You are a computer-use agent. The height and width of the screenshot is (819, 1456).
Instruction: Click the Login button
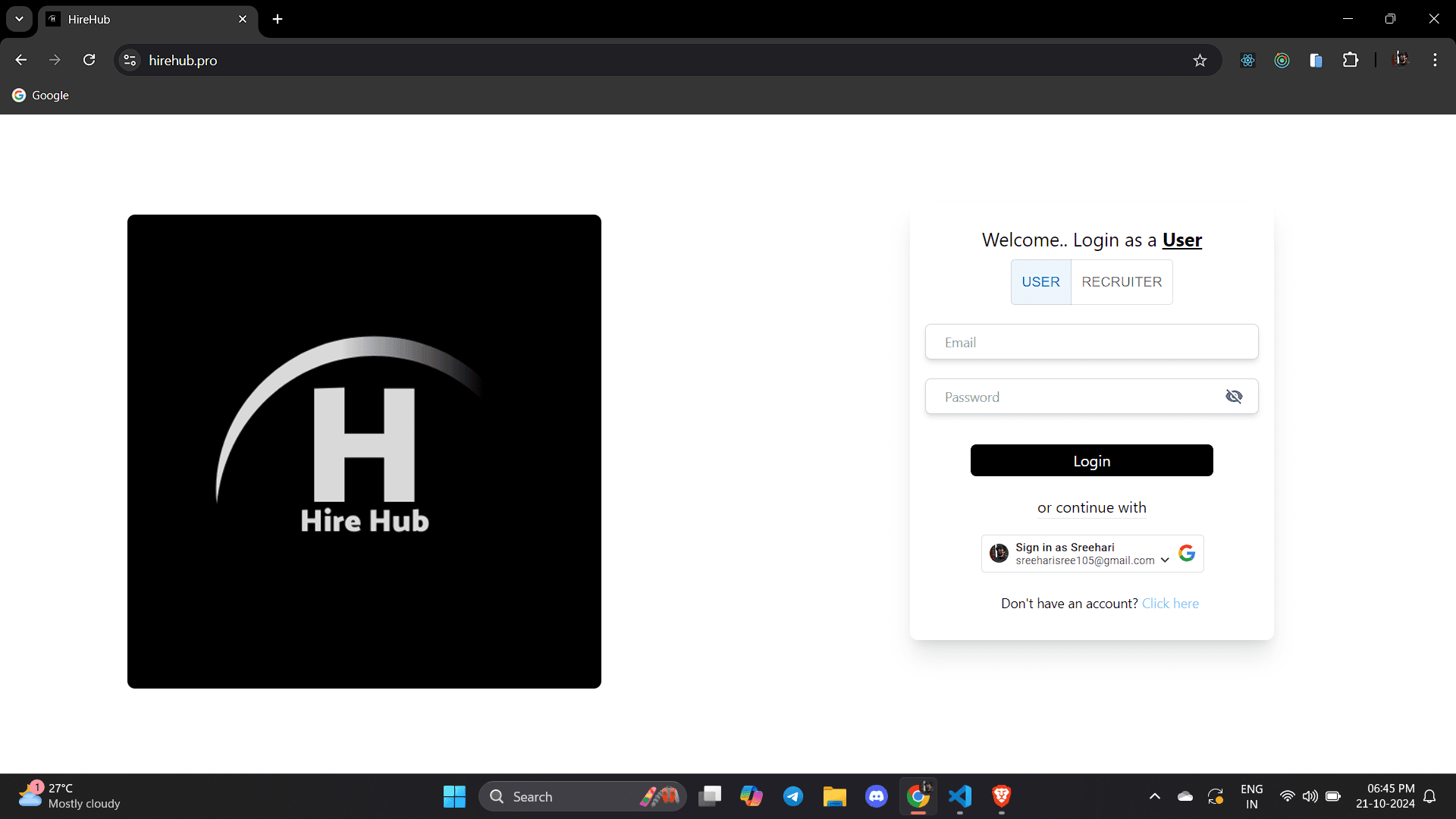pos(1091,460)
